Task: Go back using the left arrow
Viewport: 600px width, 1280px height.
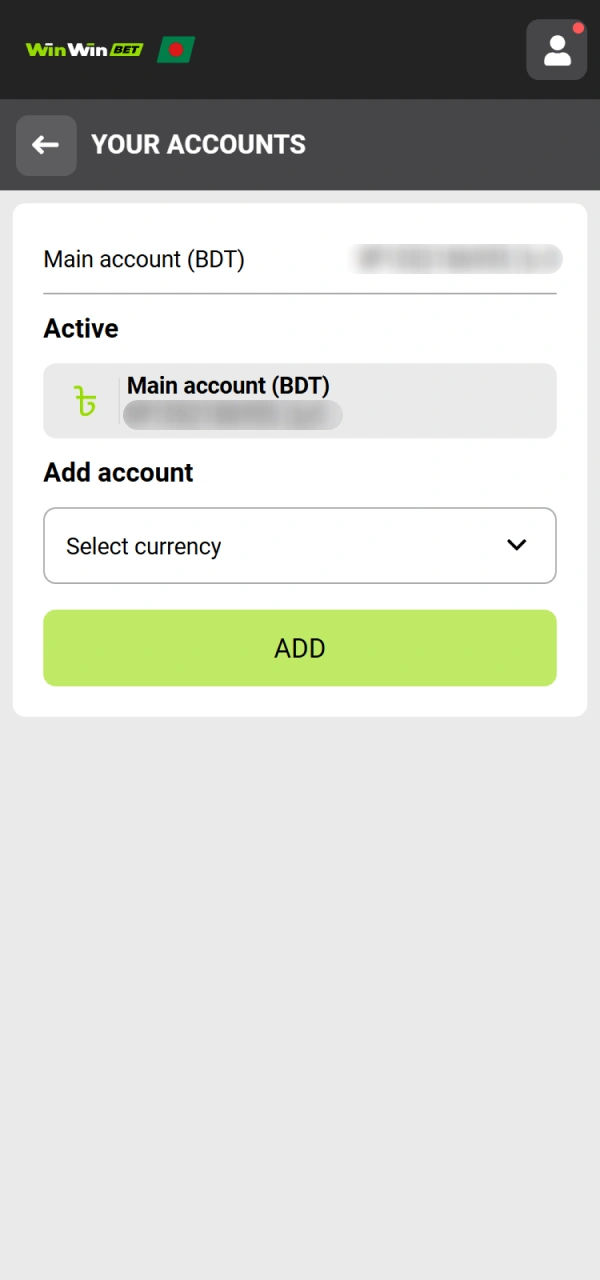Action: pyautogui.click(x=46, y=145)
